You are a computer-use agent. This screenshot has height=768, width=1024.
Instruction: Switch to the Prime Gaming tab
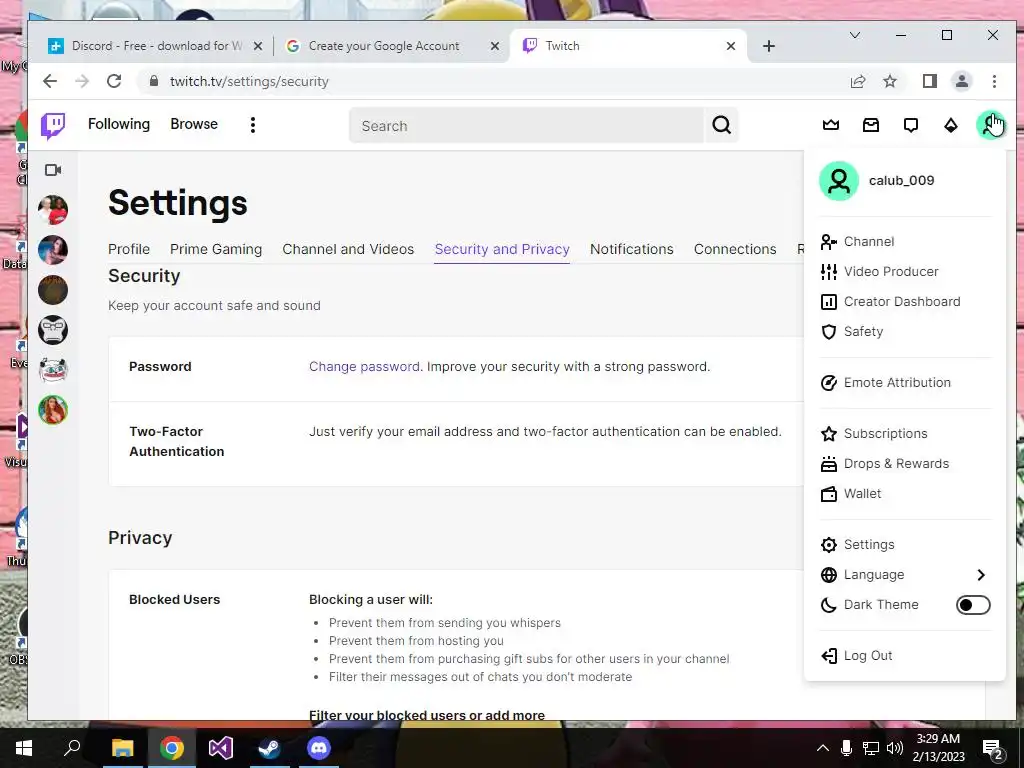(216, 249)
